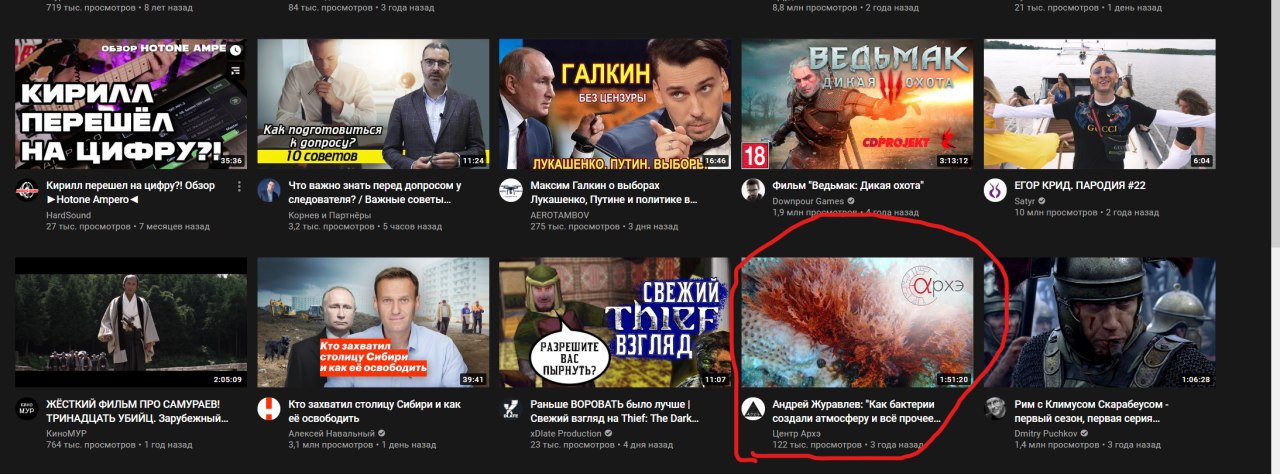Open the Центр Архэ channel avatar

752,409
